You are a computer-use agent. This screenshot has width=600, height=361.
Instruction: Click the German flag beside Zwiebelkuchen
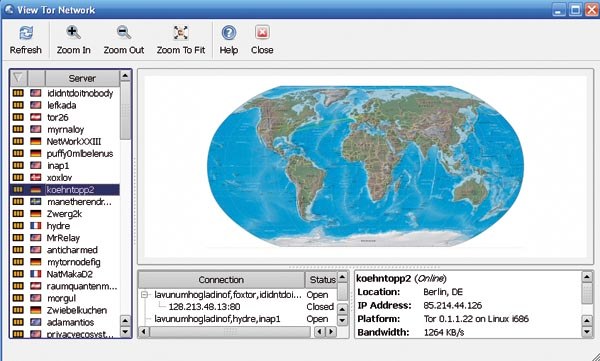[36, 310]
